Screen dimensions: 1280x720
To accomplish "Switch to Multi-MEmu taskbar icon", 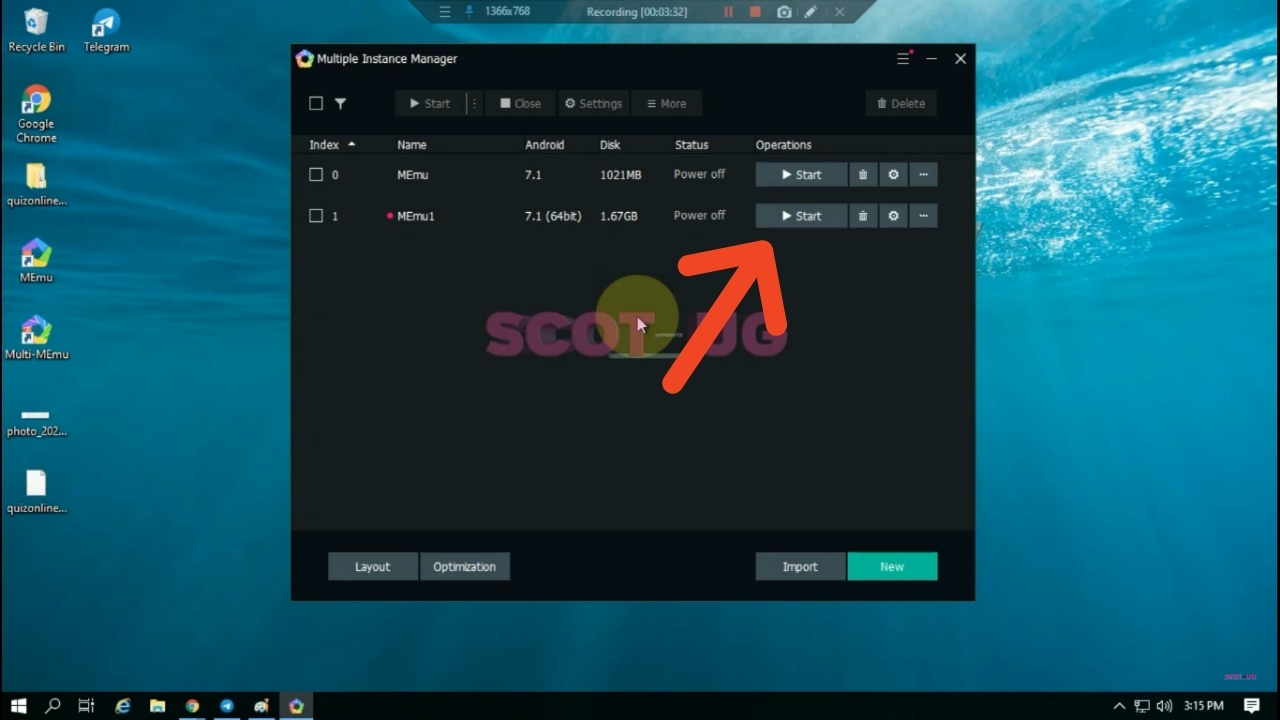I will coord(296,706).
